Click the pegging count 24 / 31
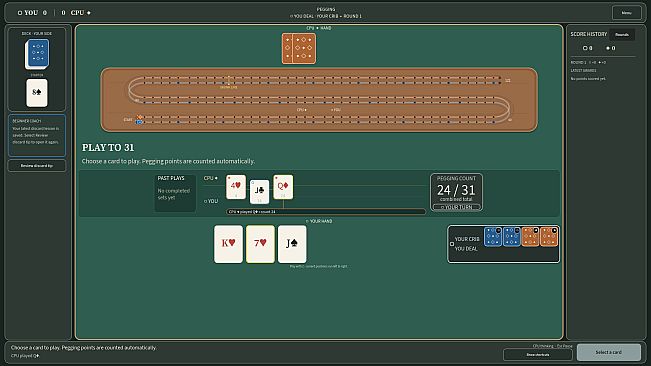The image size is (651, 366). click(x=456, y=190)
